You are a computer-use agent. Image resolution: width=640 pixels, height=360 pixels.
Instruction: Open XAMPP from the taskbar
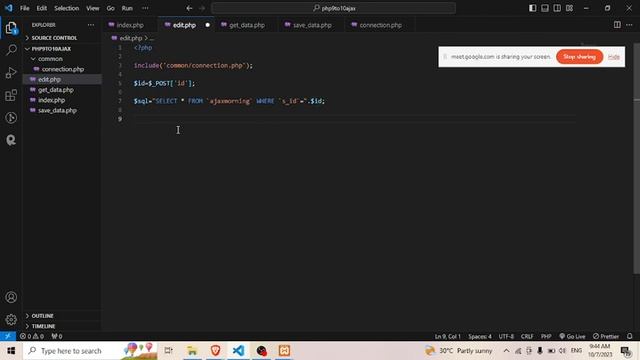[x=284, y=351]
